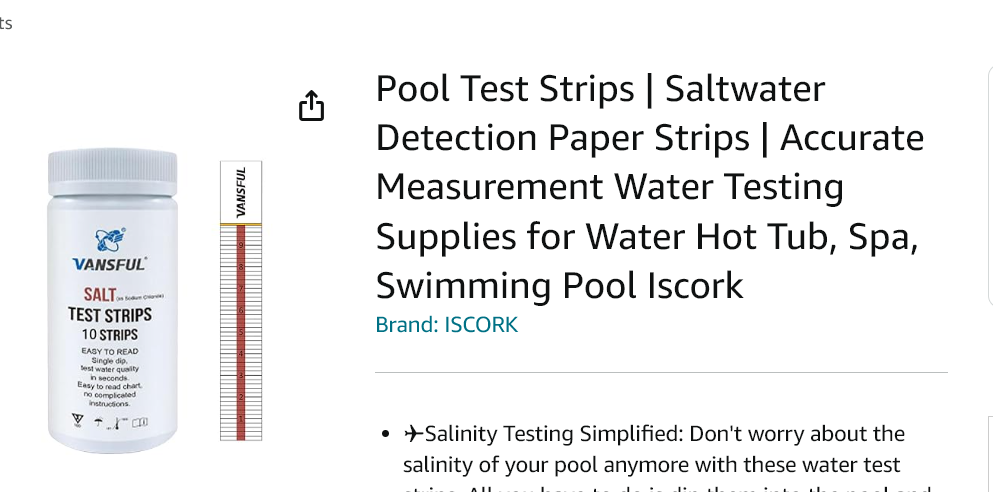Viewport: 993px width, 492px height.
Task: Click 'EASY TO READ' text on the bottle
Action: tap(110, 352)
